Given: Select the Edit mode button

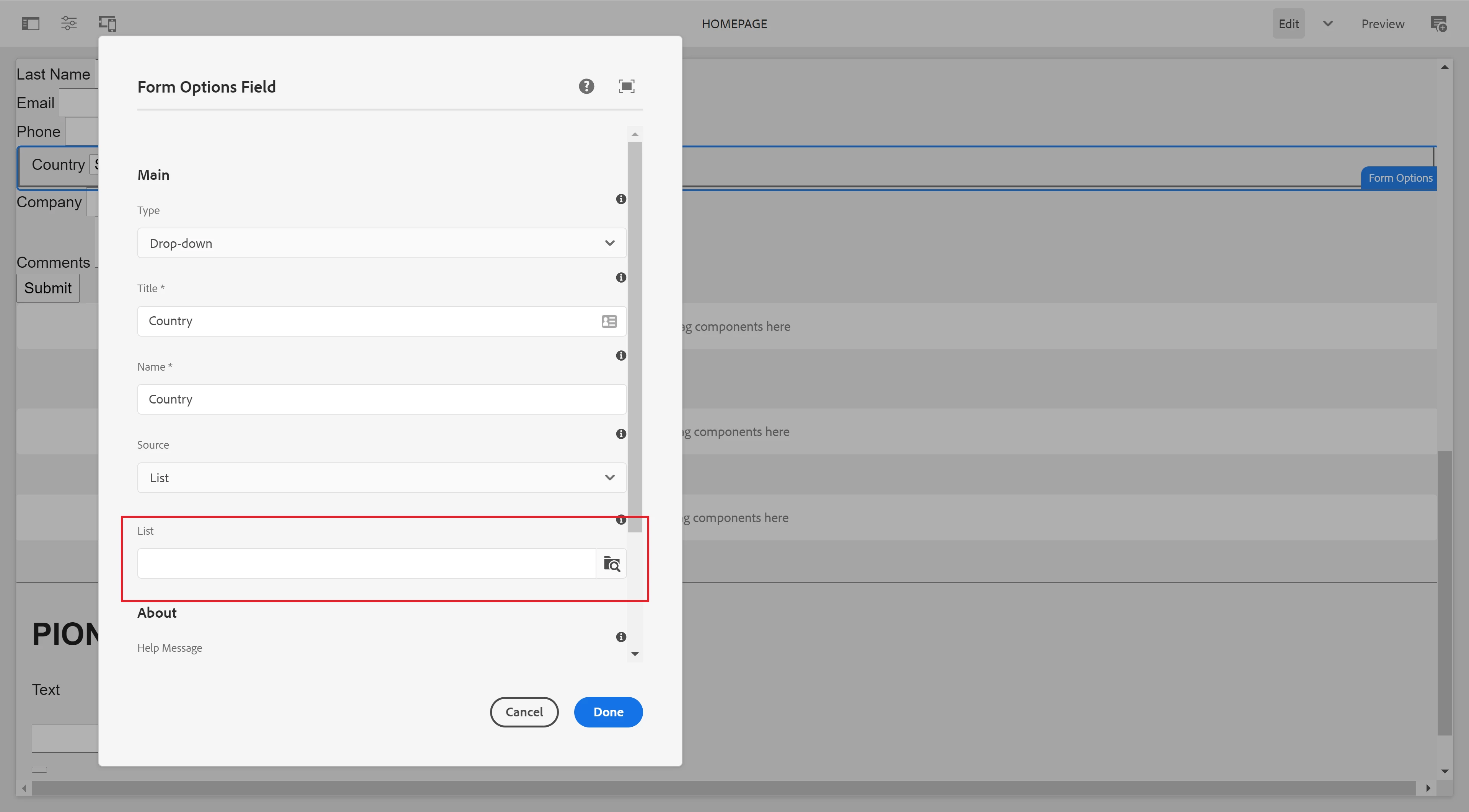Looking at the screenshot, I should pos(1288,23).
